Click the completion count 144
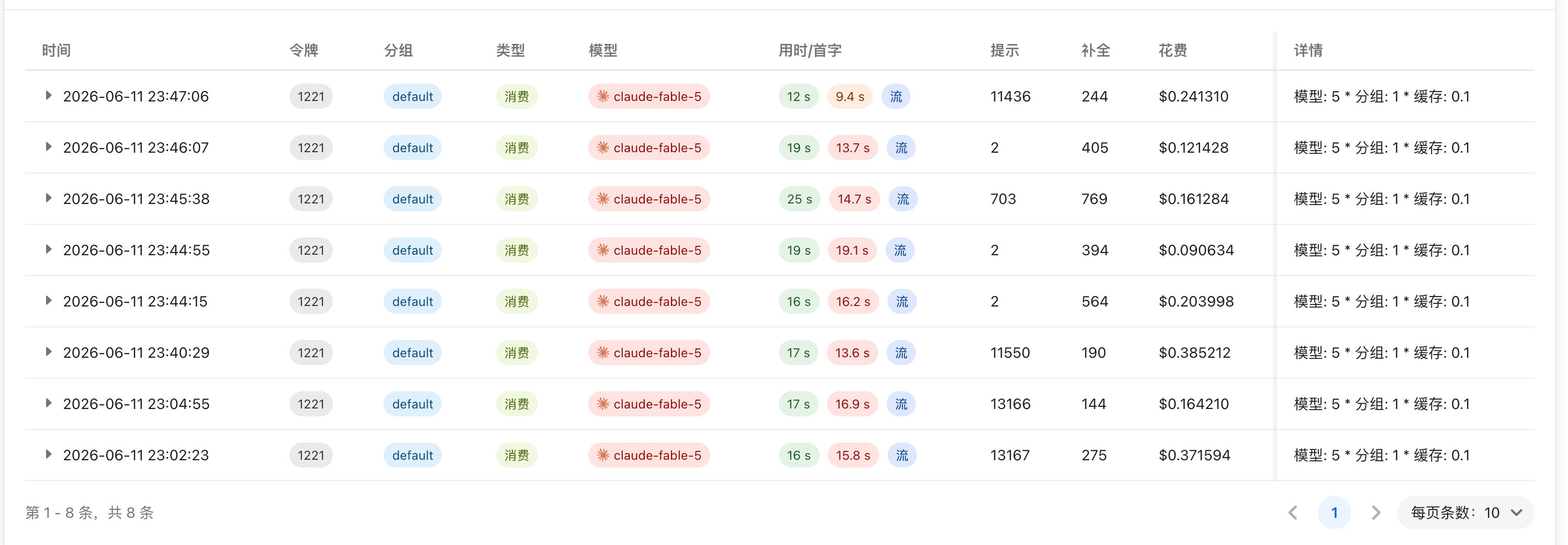 [x=1093, y=404]
